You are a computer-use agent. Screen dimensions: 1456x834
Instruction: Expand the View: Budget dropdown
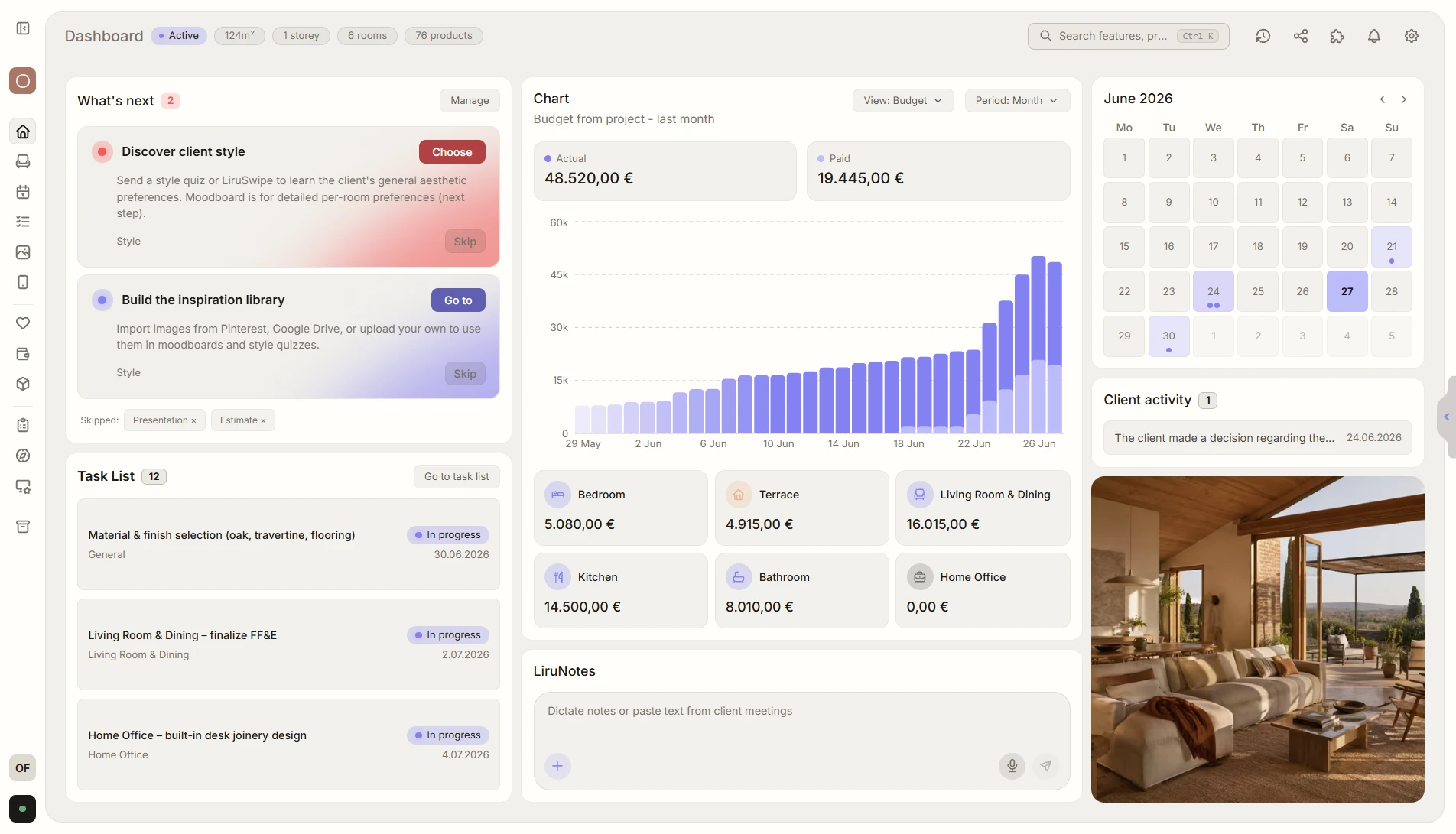(x=903, y=100)
